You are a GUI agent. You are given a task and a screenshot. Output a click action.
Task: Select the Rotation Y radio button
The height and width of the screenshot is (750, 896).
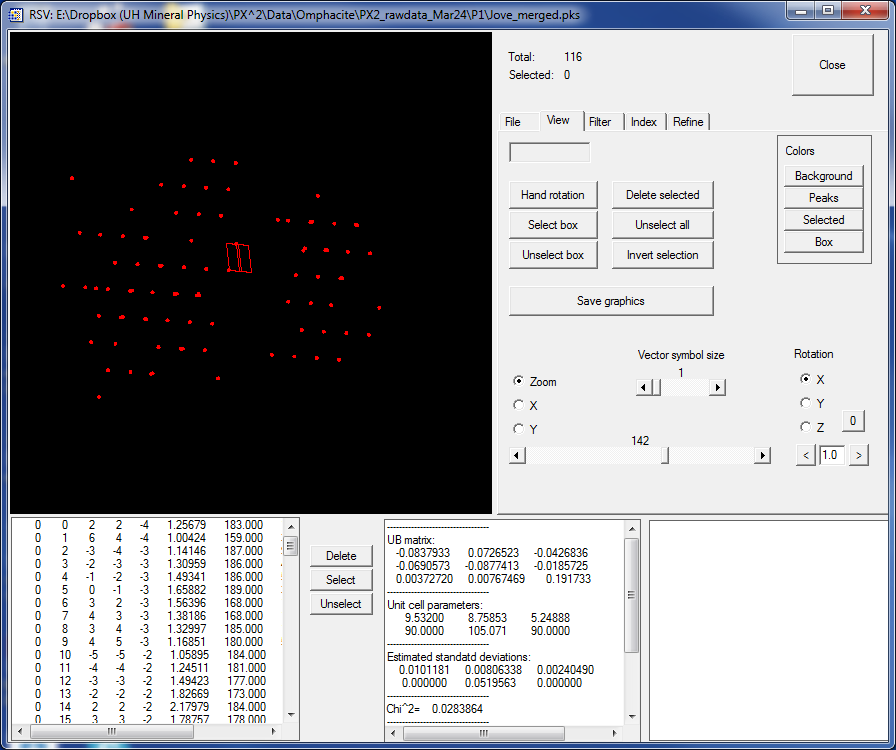805,403
